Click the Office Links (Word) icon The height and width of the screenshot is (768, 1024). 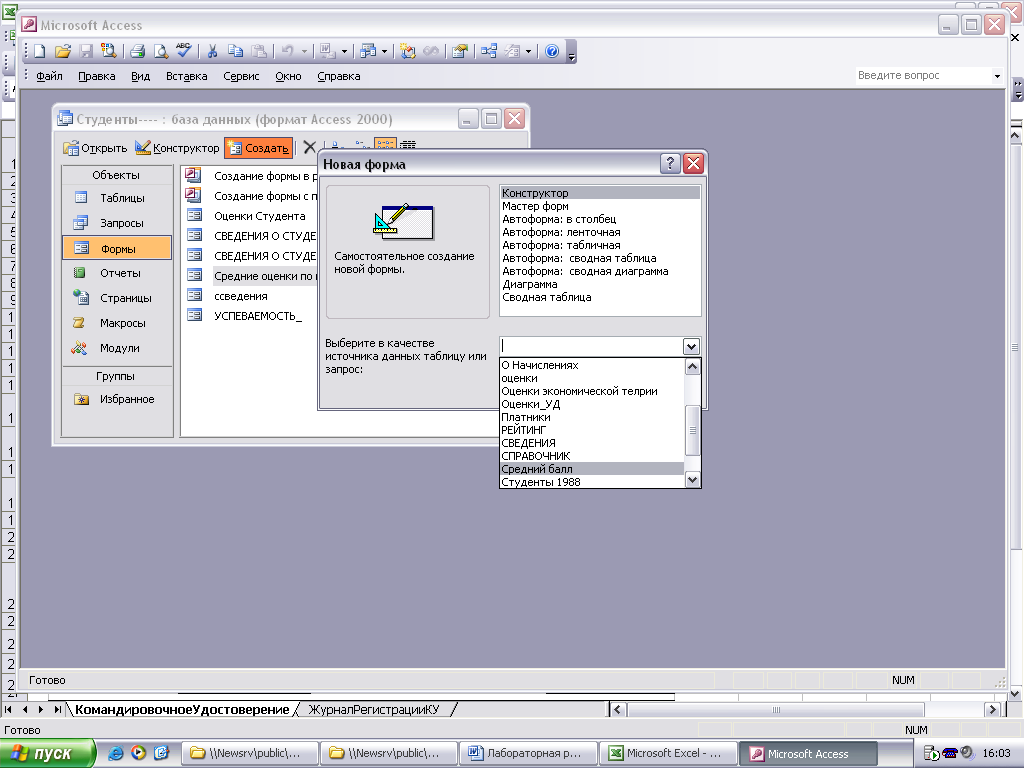[x=328, y=51]
